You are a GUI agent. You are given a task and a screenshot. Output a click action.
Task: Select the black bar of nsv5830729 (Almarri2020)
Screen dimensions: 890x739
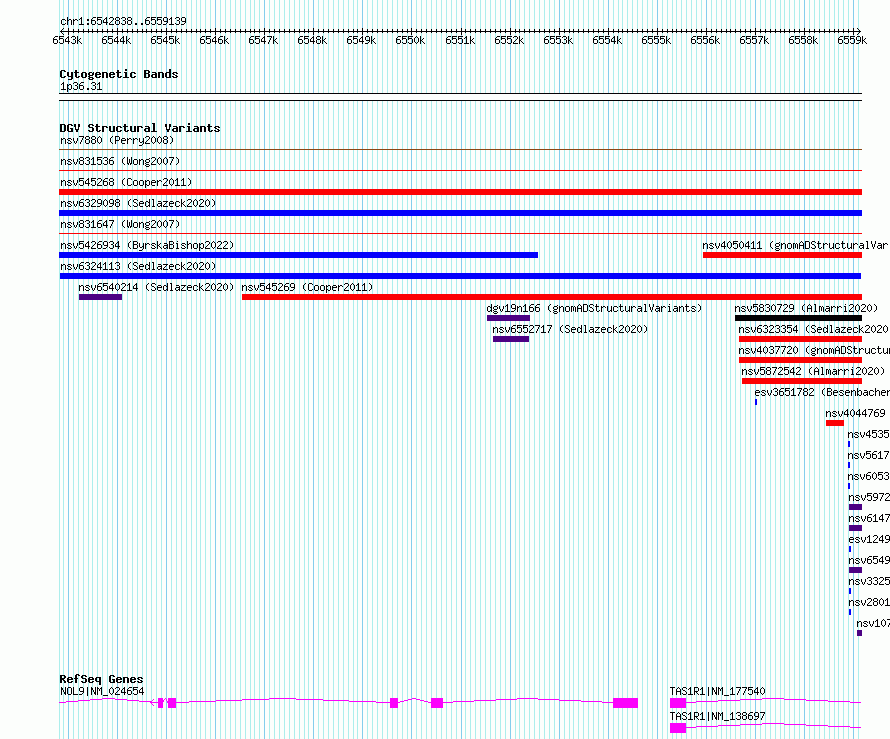pos(799,318)
